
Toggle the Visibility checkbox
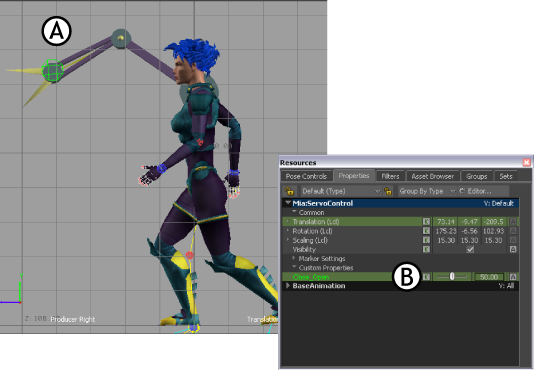pyautogui.click(x=470, y=249)
